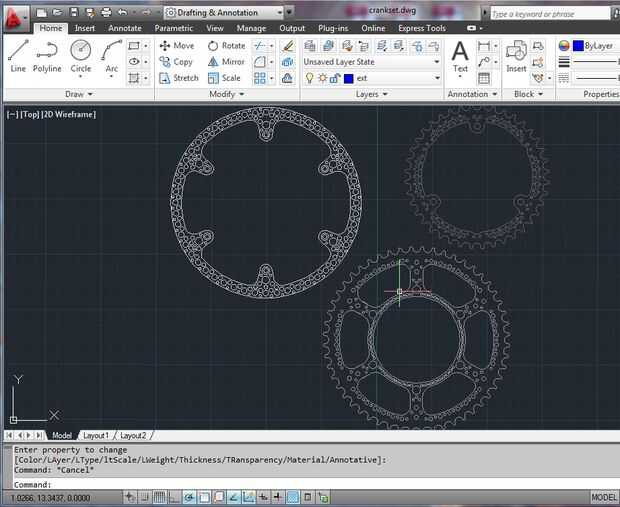Expand the Draw panel
Image resolution: width=620 pixels, height=507 pixels.
click(x=79, y=94)
